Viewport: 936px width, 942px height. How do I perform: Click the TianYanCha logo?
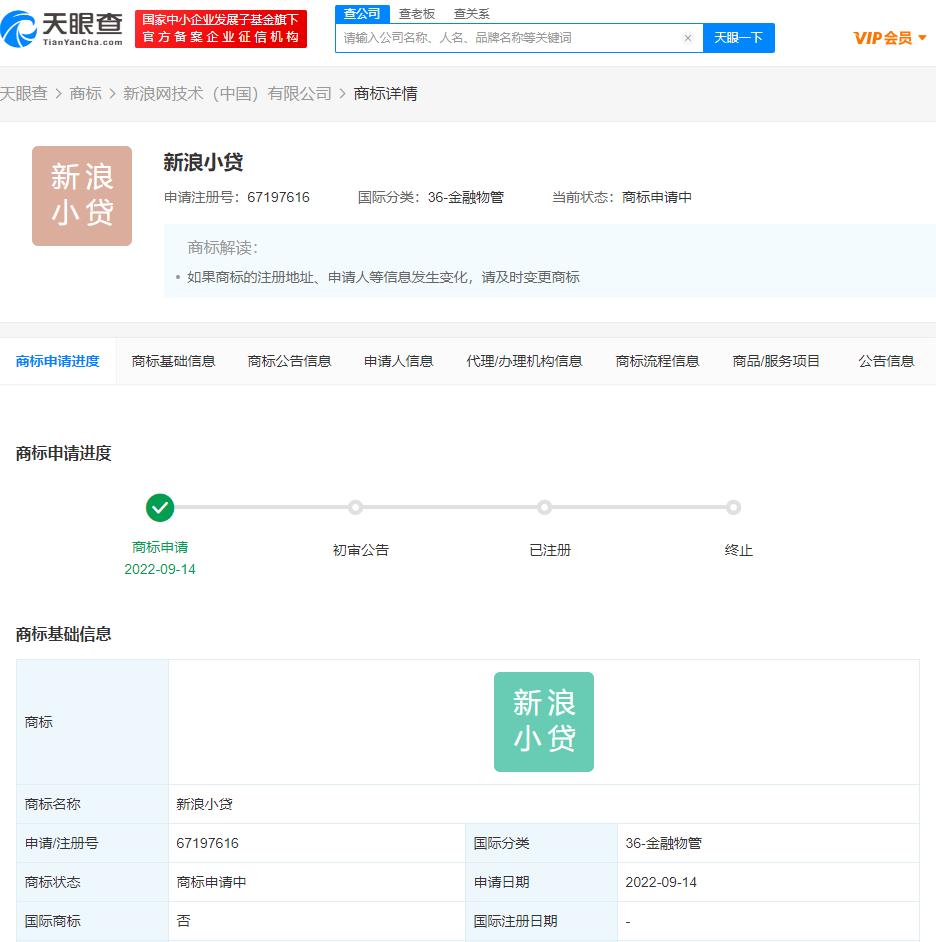click(62, 29)
